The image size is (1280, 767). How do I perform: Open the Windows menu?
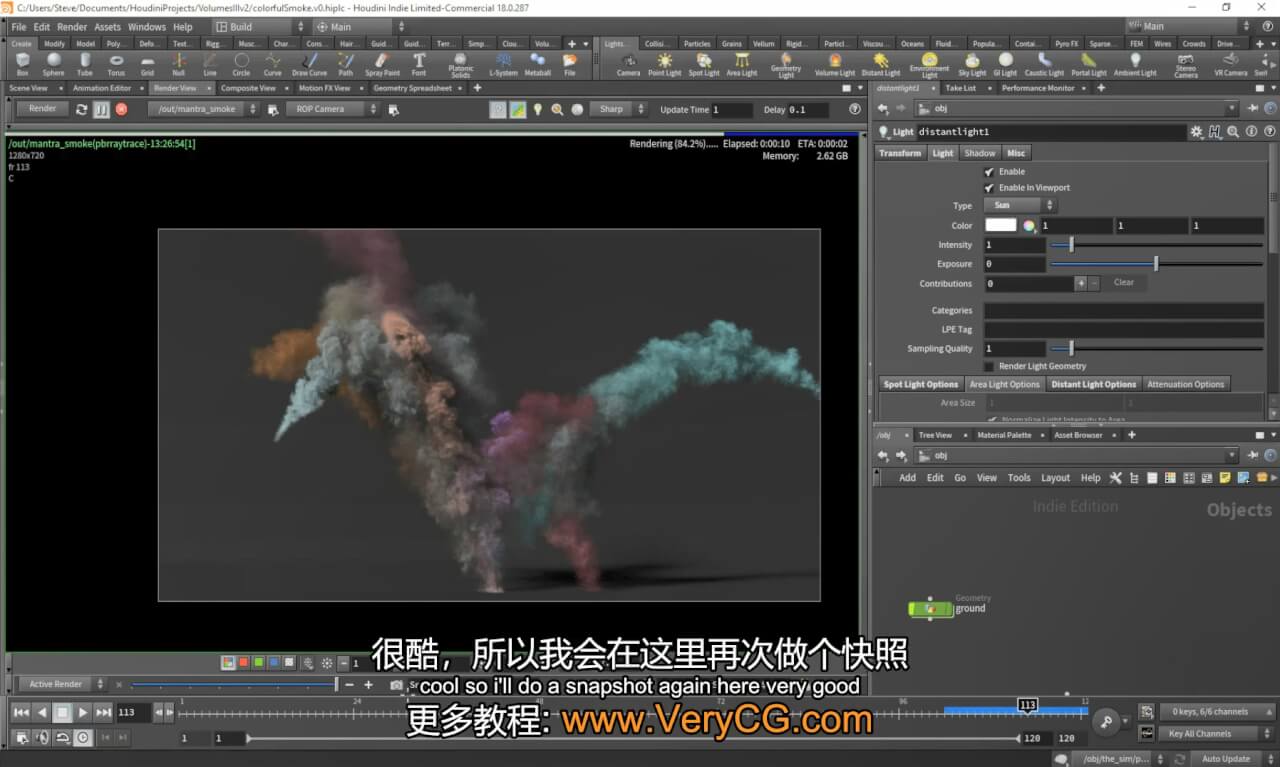pos(147,27)
